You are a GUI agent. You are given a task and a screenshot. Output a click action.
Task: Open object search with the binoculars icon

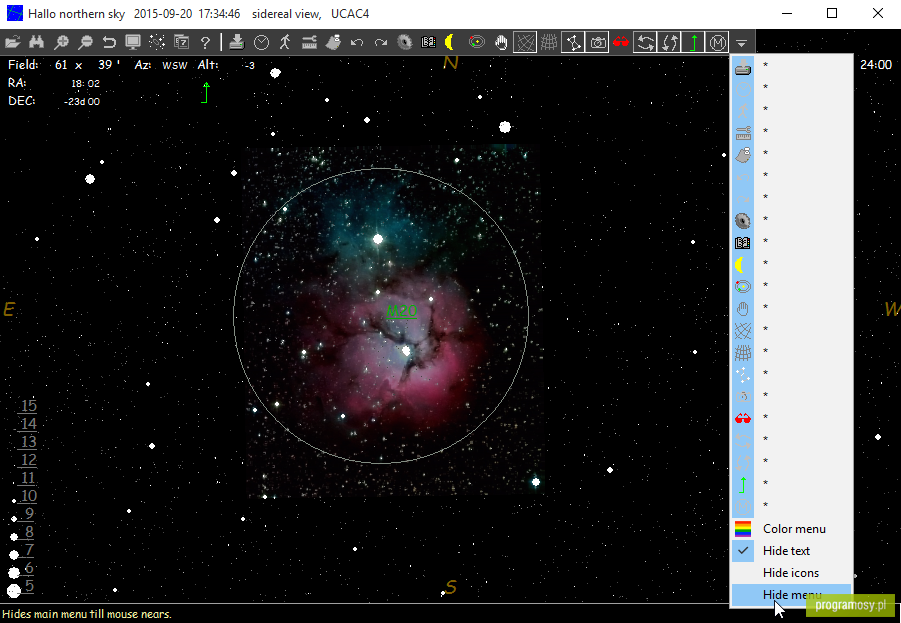coord(37,42)
